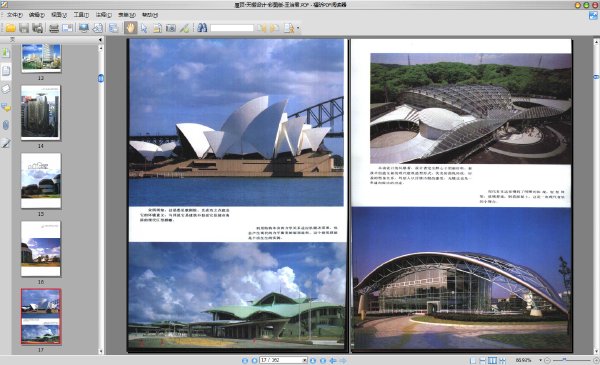Switch to facing pages view mode

point(493,360)
